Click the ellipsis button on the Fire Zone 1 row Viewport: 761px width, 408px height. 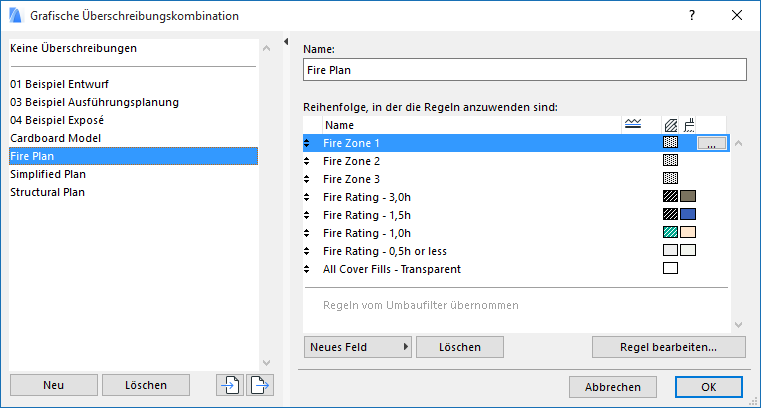tap(711, 143)
